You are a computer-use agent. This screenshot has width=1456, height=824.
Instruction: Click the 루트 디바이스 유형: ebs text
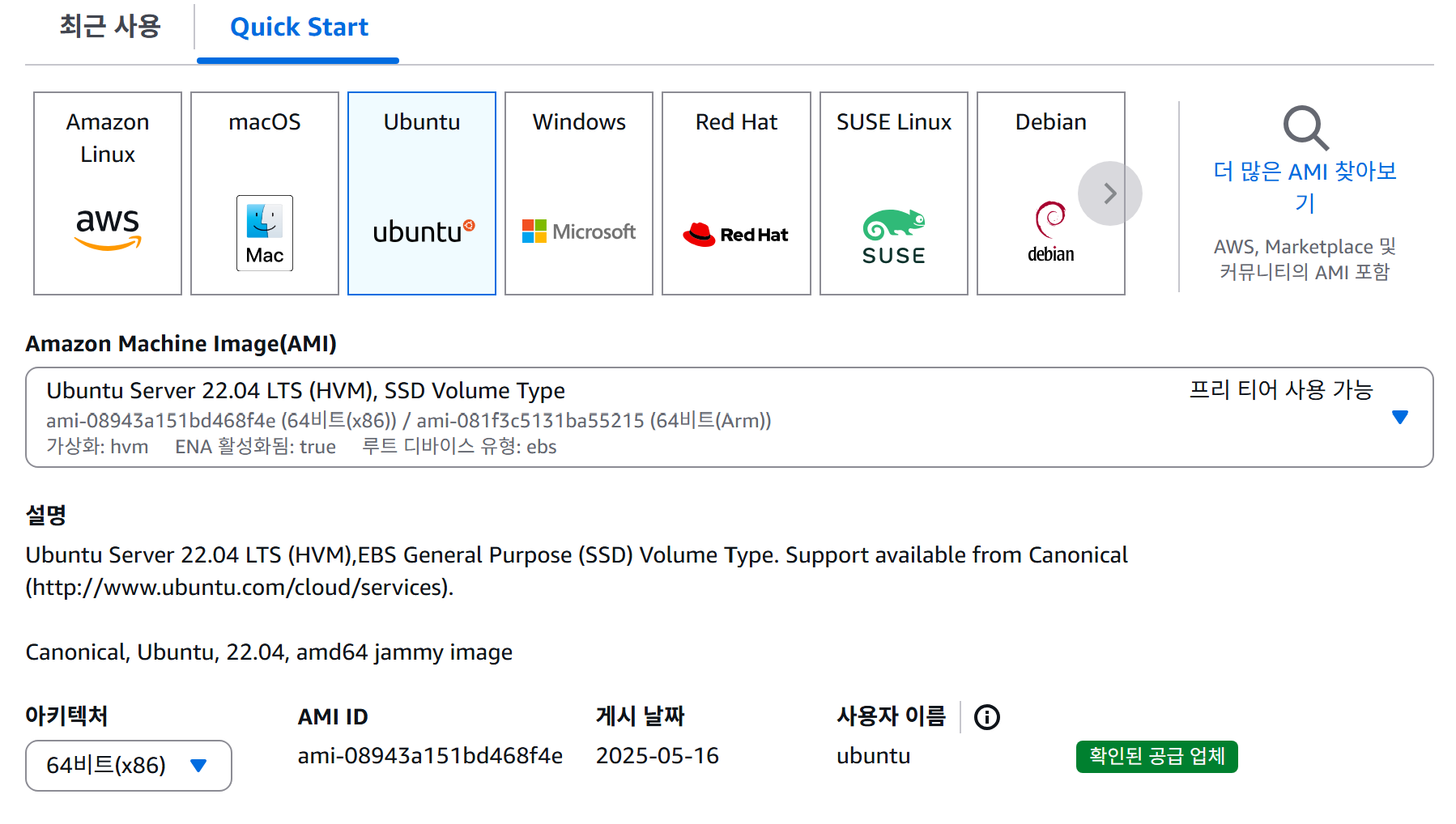click(459, 447)
